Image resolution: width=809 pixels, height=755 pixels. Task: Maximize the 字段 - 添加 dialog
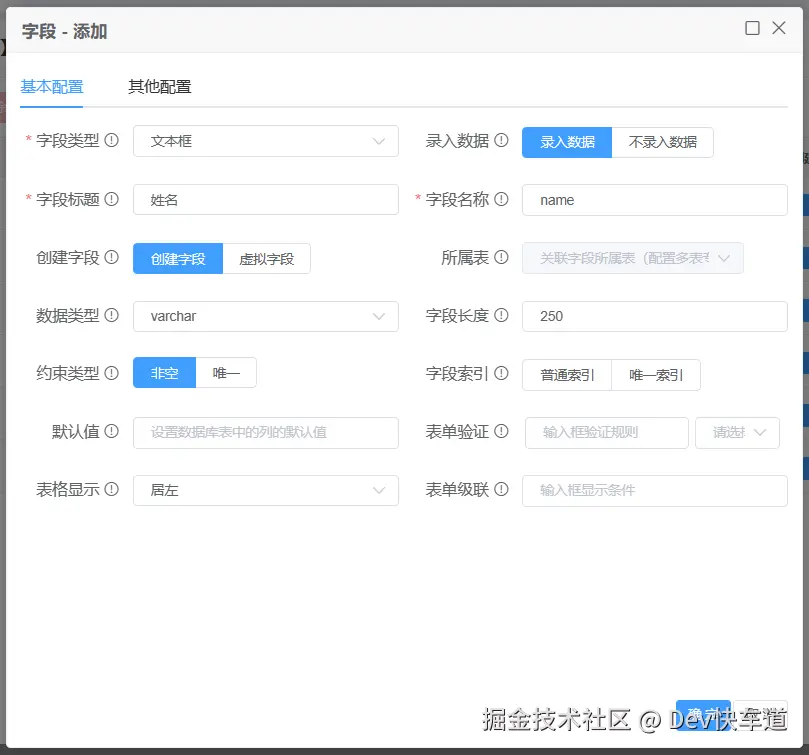coord(752,28)
